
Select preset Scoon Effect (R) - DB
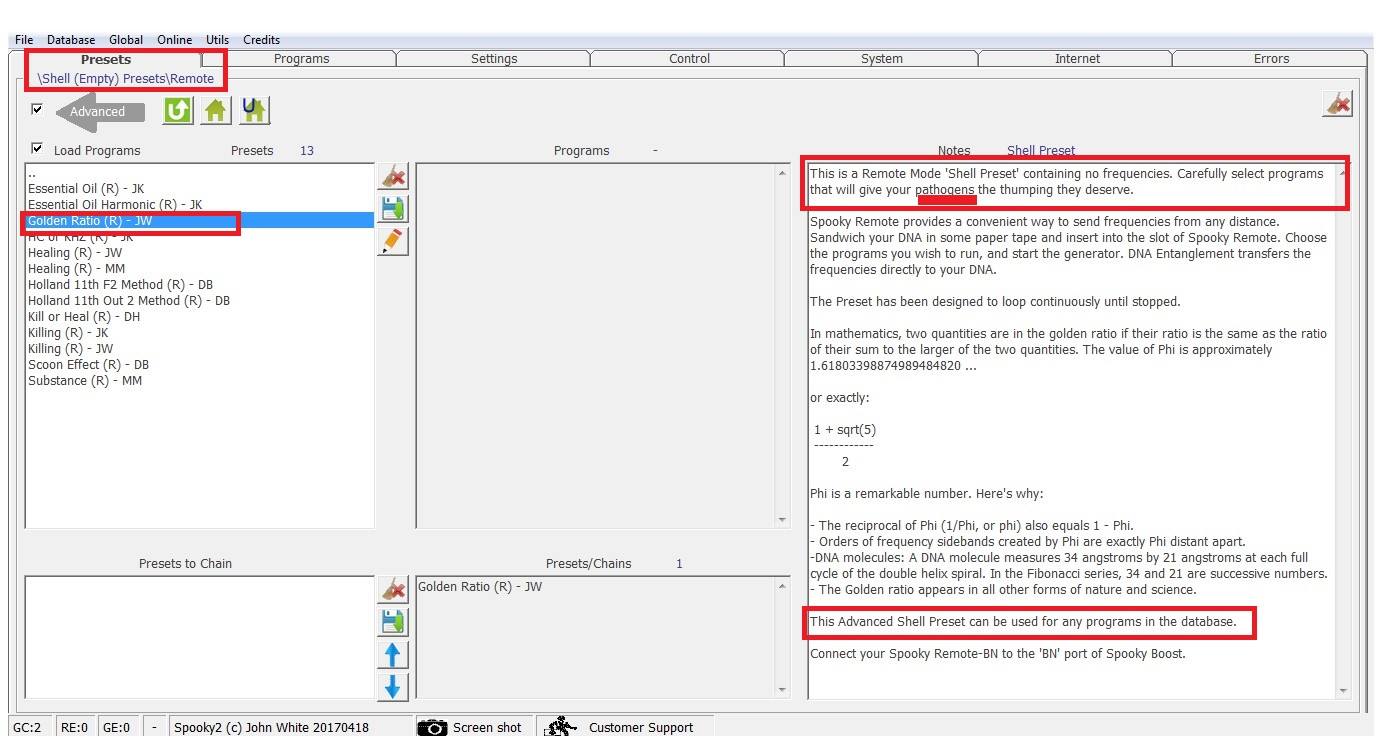[x=200, y=364]
